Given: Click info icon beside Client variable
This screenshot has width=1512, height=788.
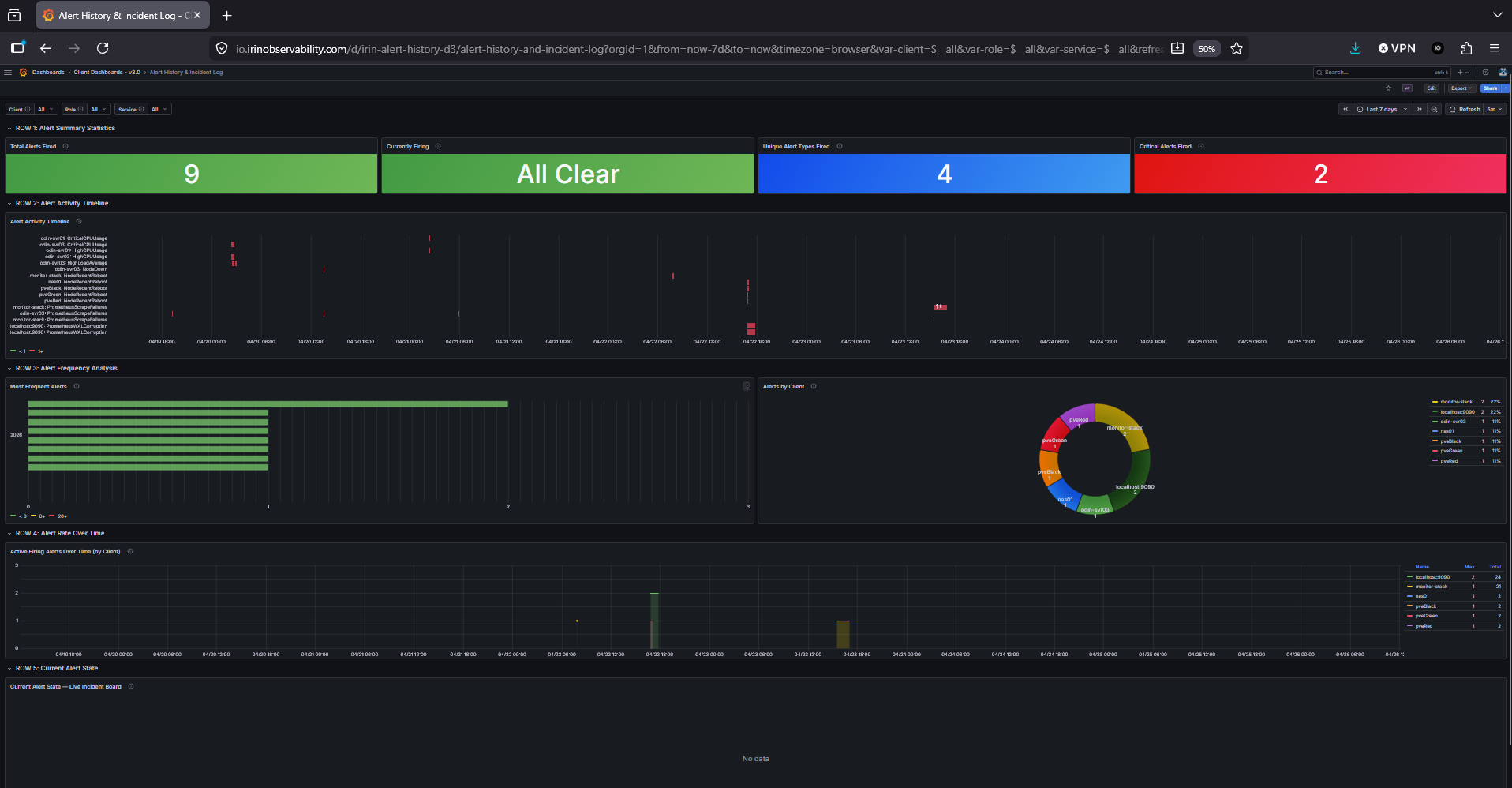Looking at the screenshot, I should (28, 109).
